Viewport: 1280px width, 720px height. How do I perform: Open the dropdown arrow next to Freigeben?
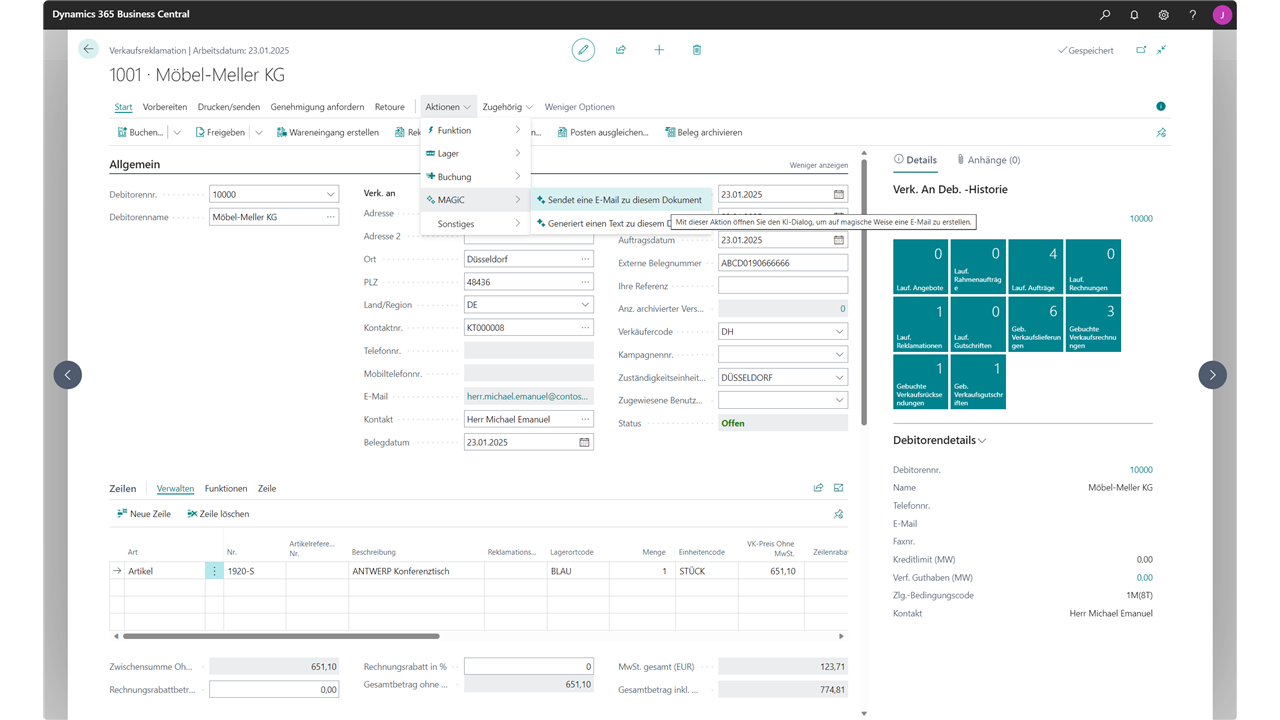pyautogui.click(x=259, y=132)
